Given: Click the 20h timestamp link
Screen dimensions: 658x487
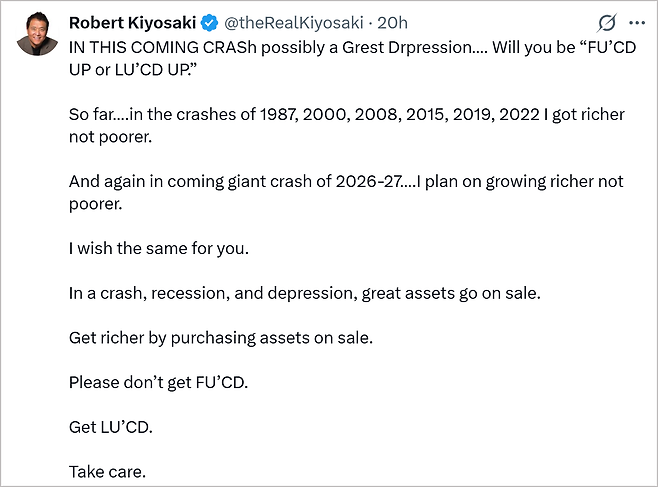Looking at the screenshot, I should click(391, 22).
